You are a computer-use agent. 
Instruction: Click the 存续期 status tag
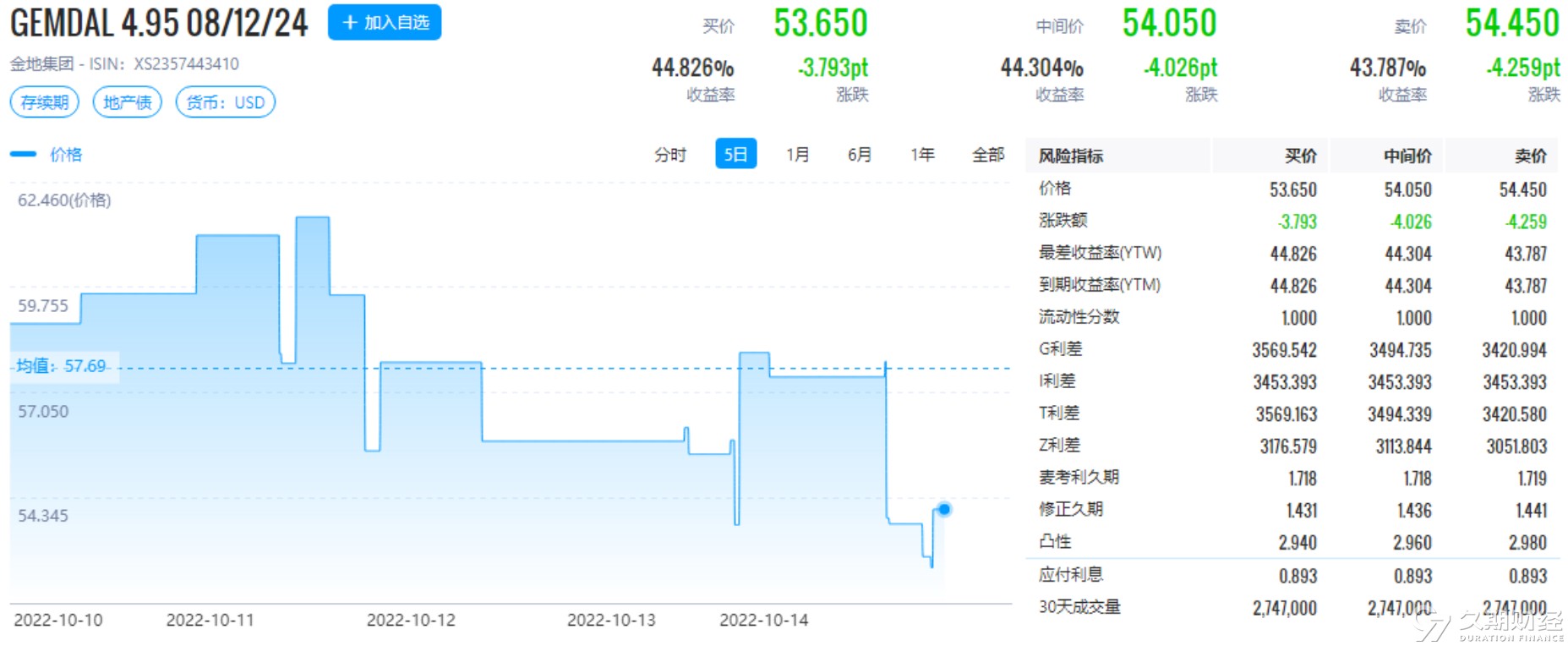coord(45,102)
